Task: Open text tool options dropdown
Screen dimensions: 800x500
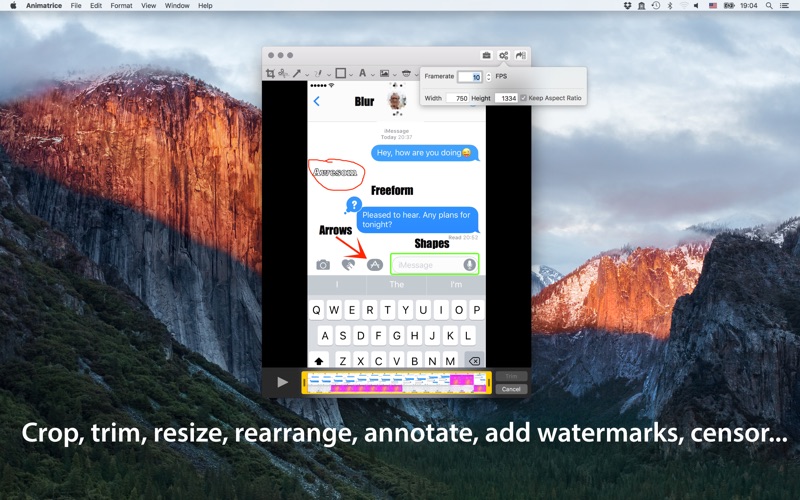Action: click(x=373, y=74)
